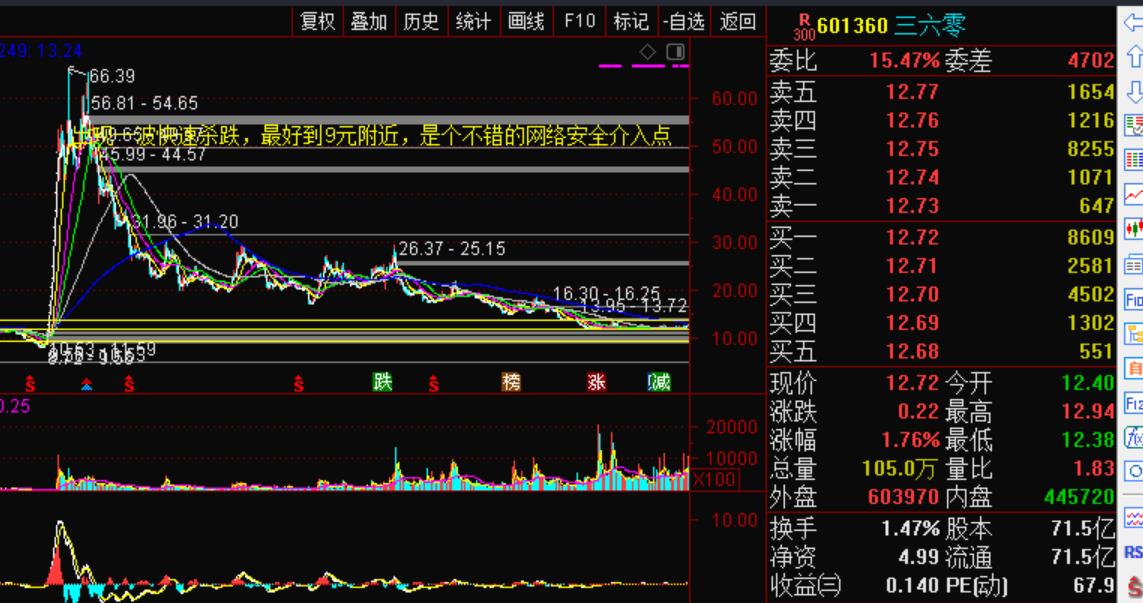Open the 叠加 overlay dropdown in the toolbar
Screen dimensions: 1143x603
[x=368, y=20]
